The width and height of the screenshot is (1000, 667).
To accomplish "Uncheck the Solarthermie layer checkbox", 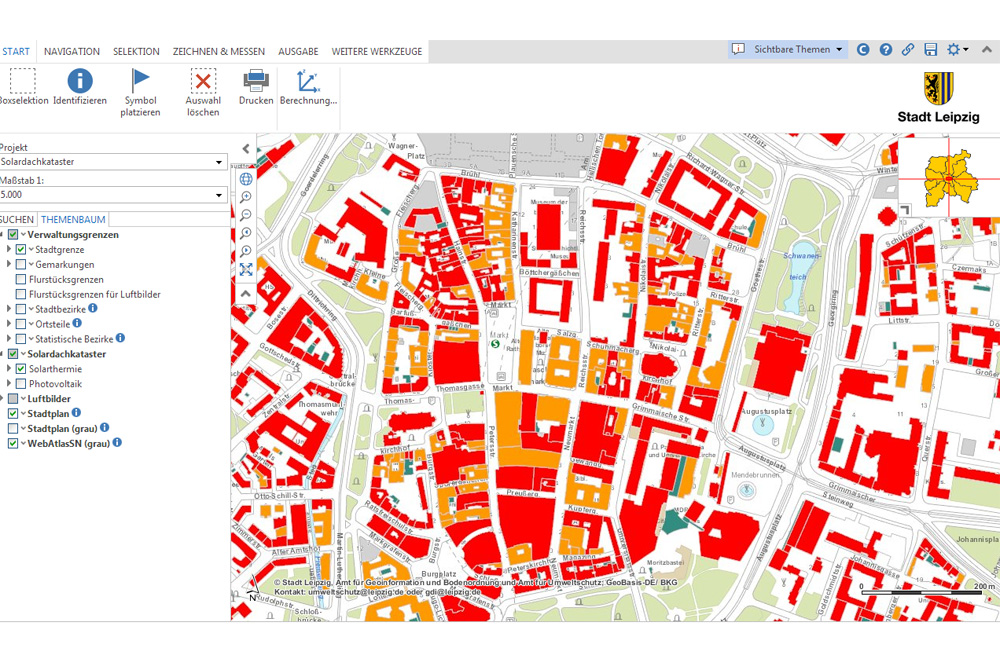I will click(x=21, y=369).
